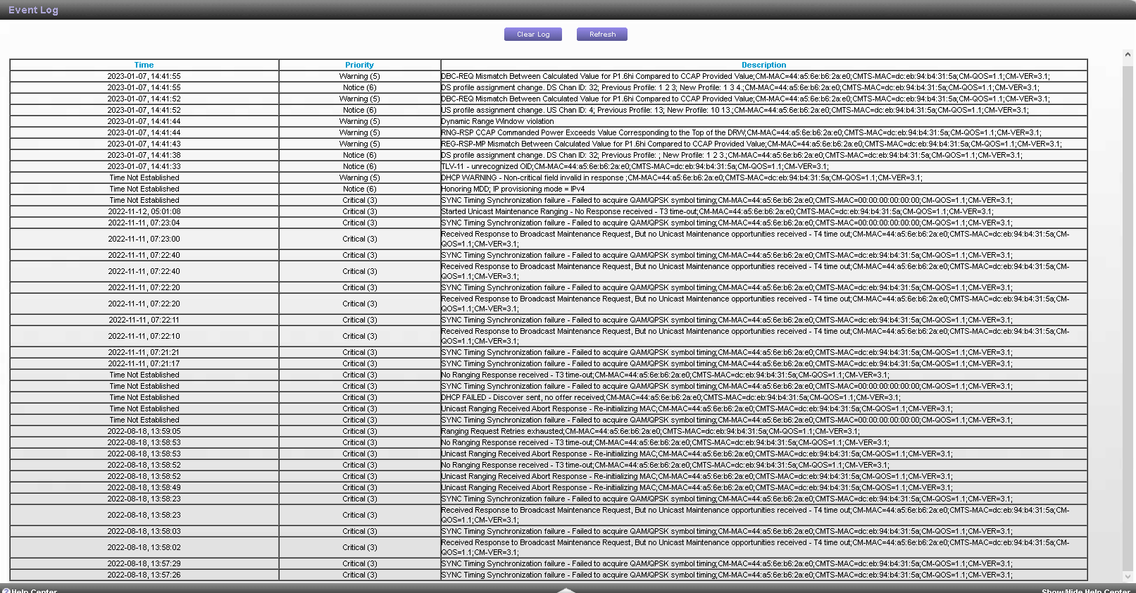Select Critical (3) in the 13:59:05 row

click(x=359, y=431)
